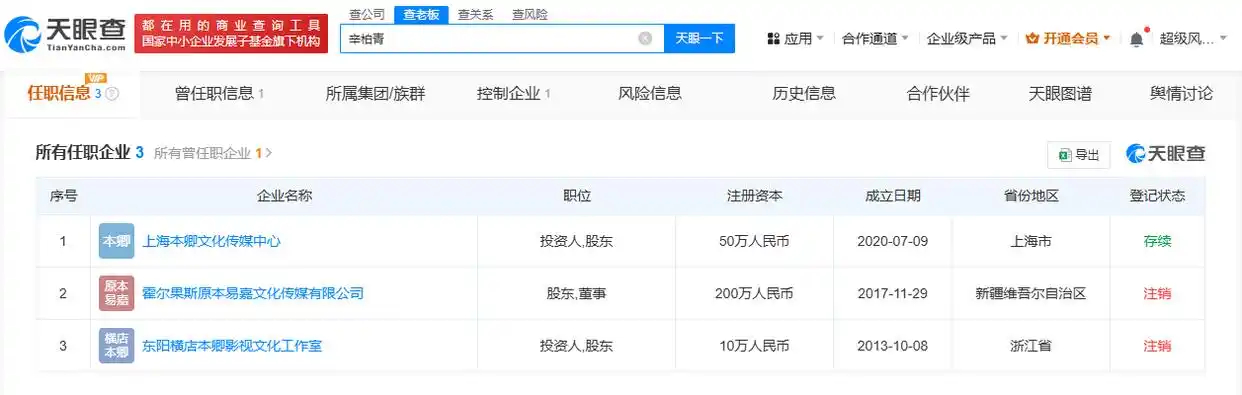Switch to the 查关系 search tab

tap(475, 14)
